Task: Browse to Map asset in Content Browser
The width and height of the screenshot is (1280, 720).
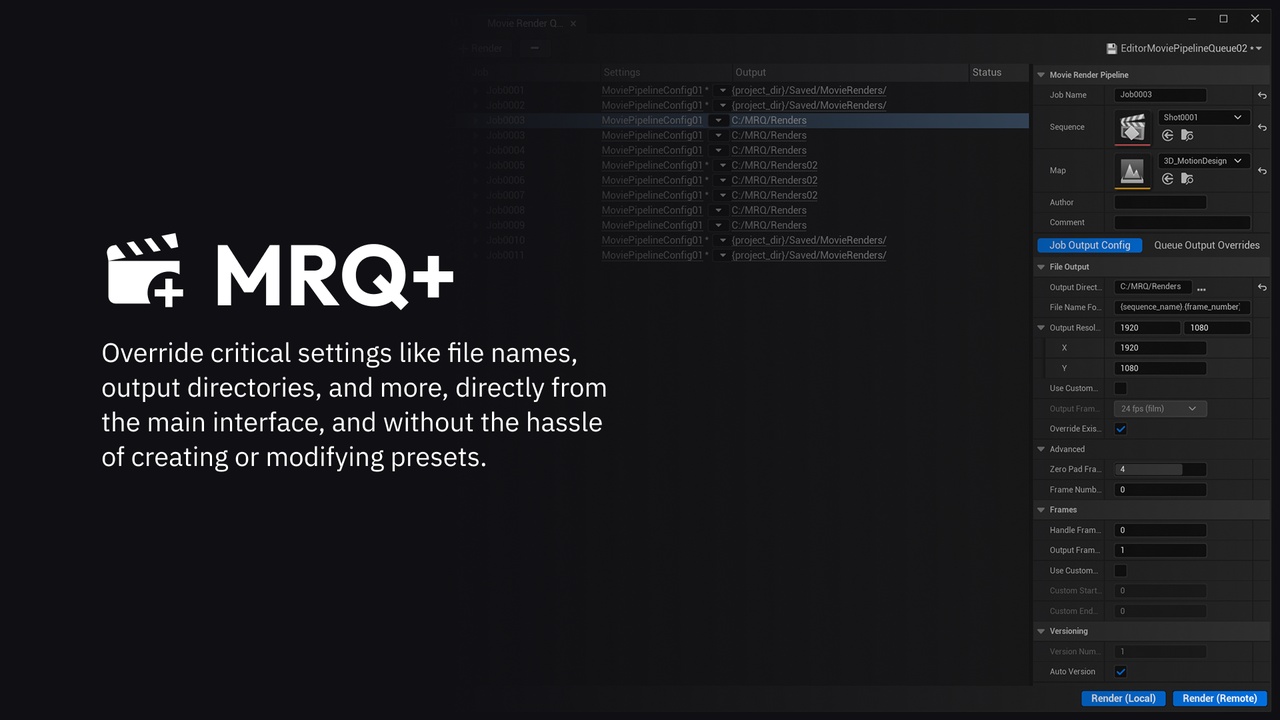Action: [1187, 178]
